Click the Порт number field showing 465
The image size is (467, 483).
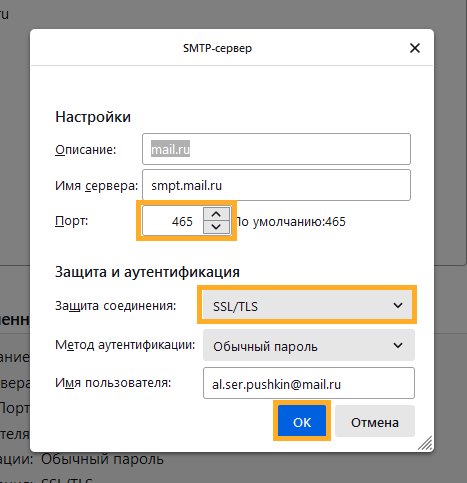coord(173,221)
